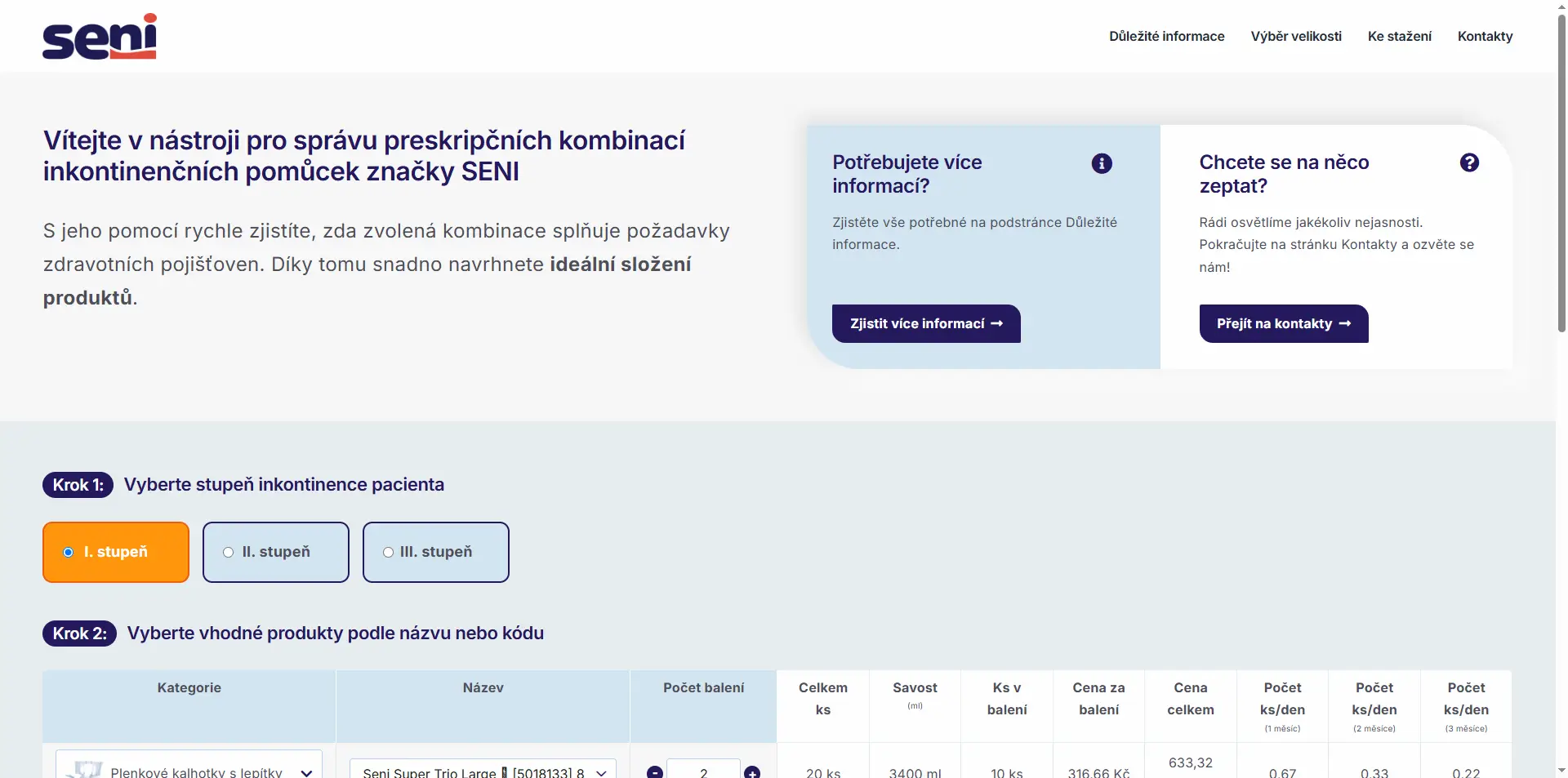Click the question mark circle icon
The height and width of the screenshot is (778, 1568).
click(1469, 162)
